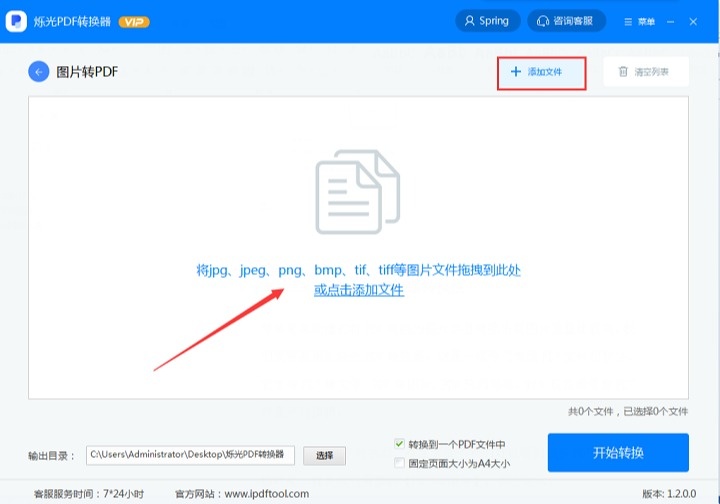Open the official website www.ipdftool.com
Screen dimensions: 720x504
click(266, 494)
